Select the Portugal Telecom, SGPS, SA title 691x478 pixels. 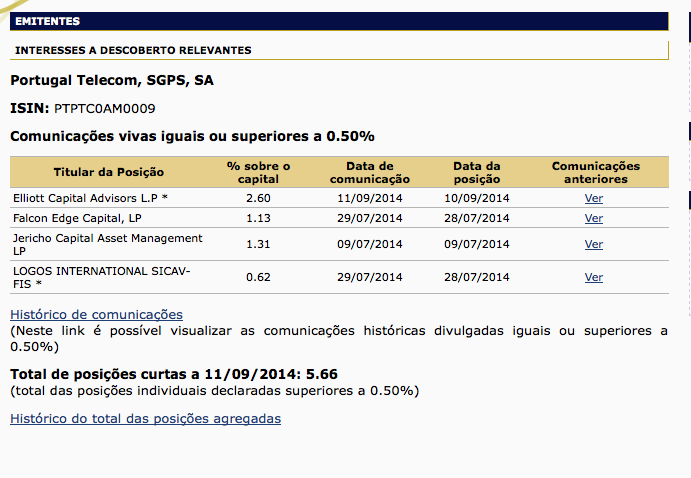[x=112, y=80]
